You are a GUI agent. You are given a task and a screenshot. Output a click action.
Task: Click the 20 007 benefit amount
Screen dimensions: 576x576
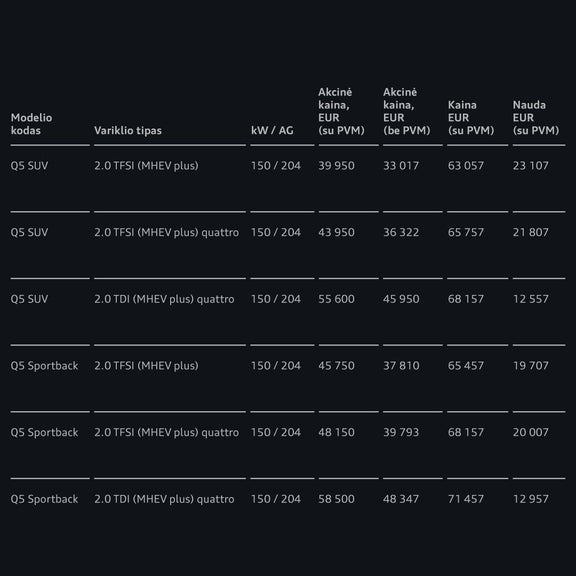point(530,432)
